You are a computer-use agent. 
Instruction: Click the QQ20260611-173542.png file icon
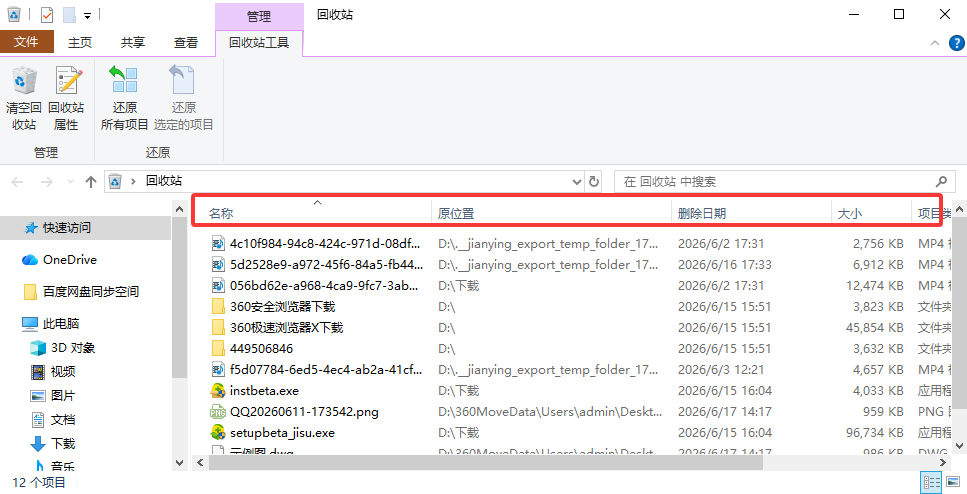pyautogui.click(x=218, y=411)
